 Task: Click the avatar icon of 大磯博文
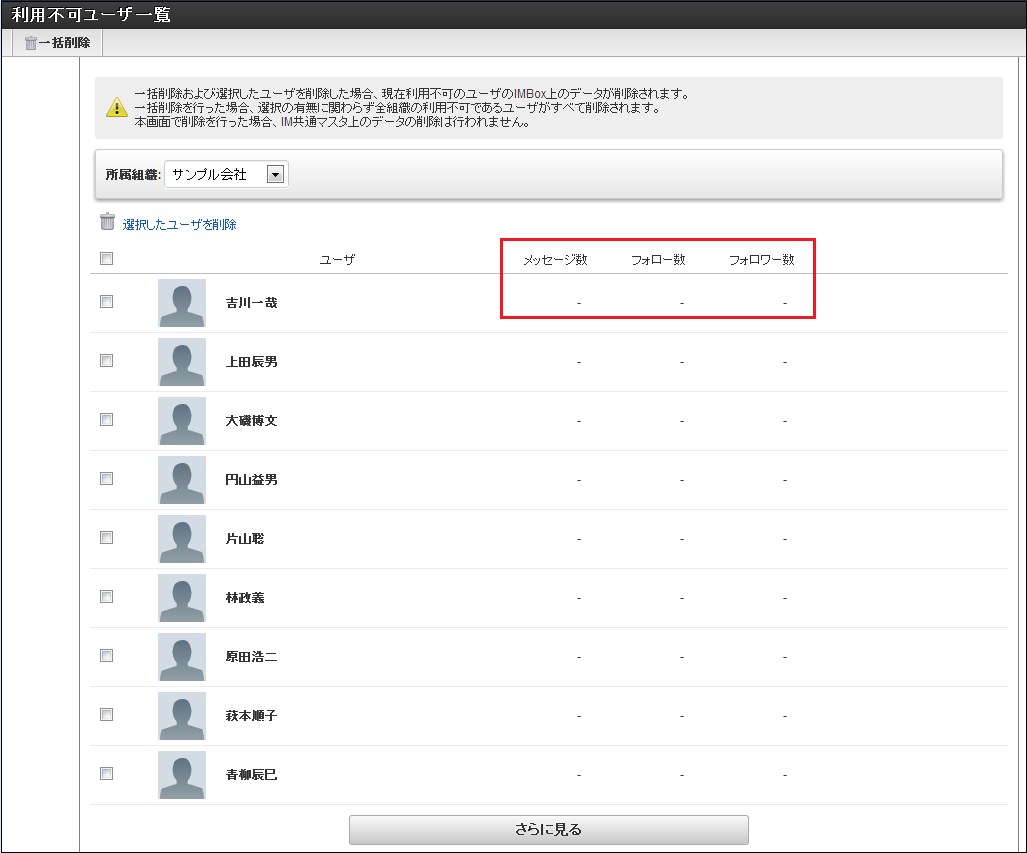(x=182, y=421)
